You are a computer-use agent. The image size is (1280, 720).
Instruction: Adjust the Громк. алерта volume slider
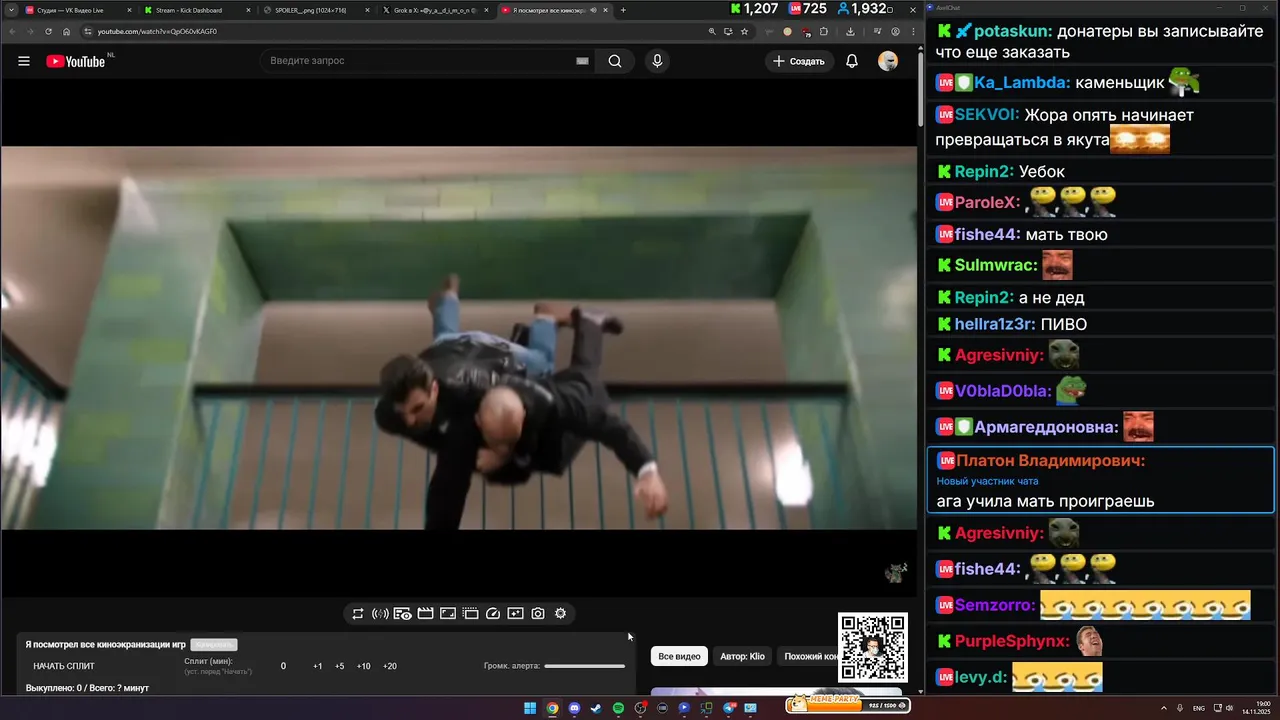[584, 666]
